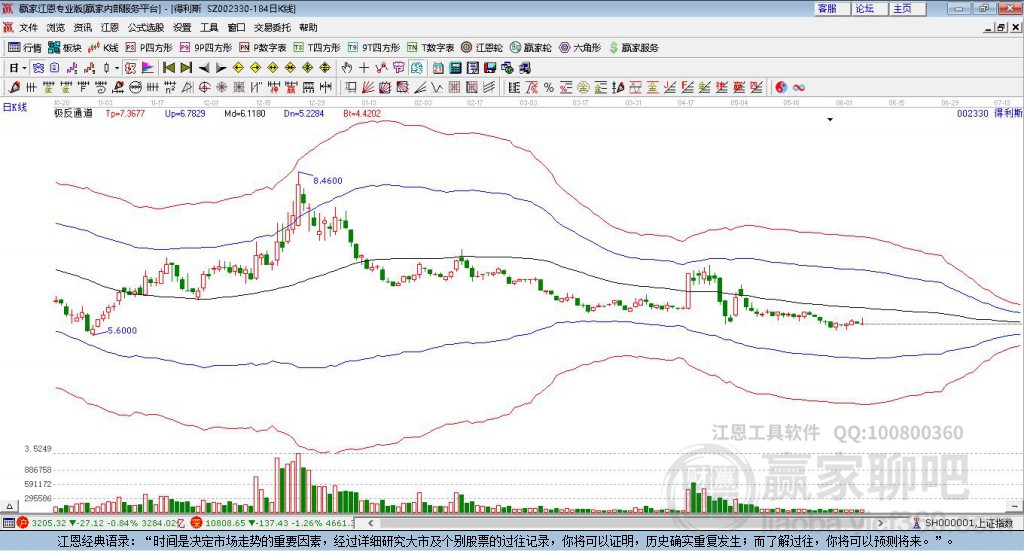Select the Gann angle protractor tool
Image resolution: width=1024 pixels, height=551 pixels.
coord(187,87)
